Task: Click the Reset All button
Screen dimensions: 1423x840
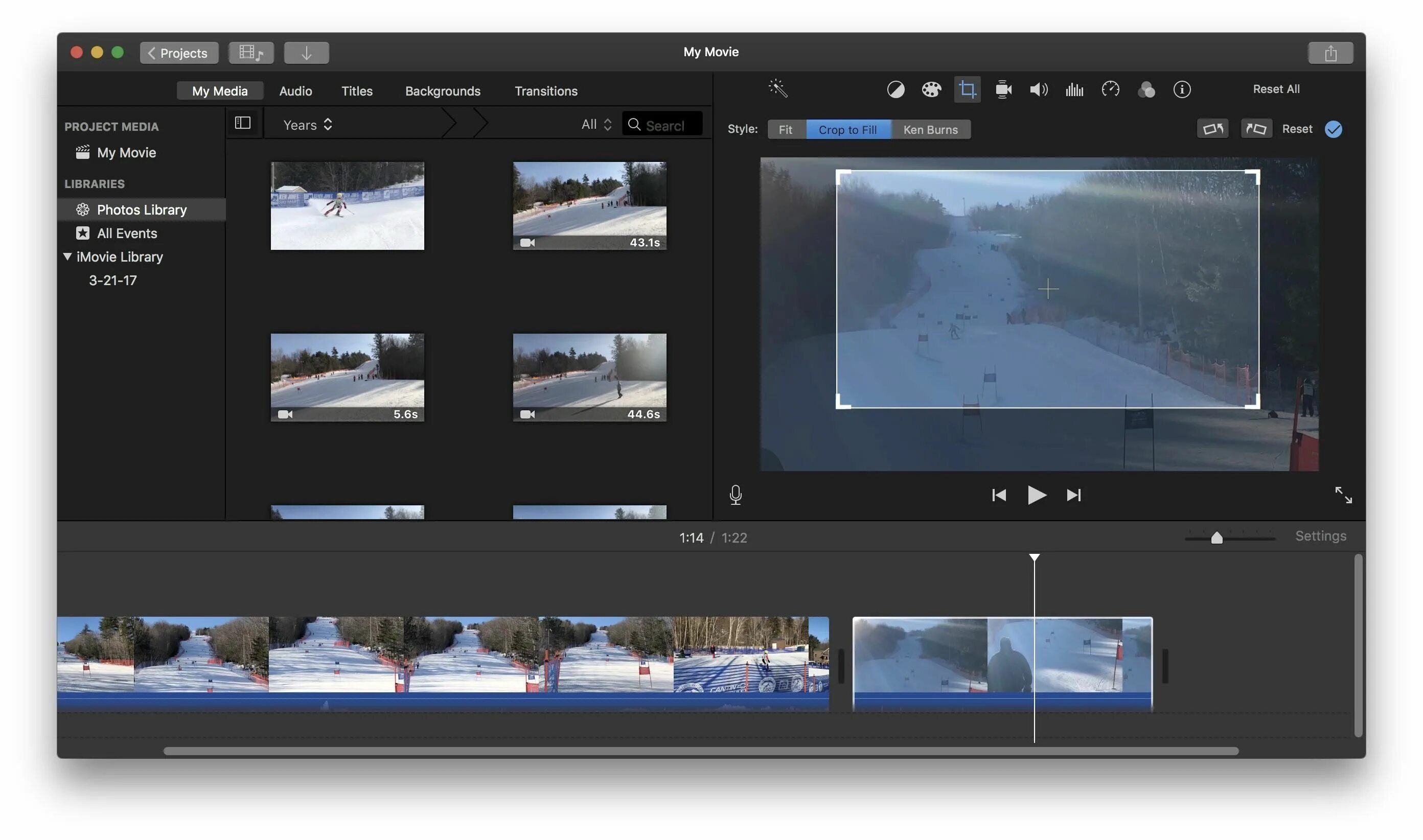Action: pyautogui.click(x=1276, y=89)
